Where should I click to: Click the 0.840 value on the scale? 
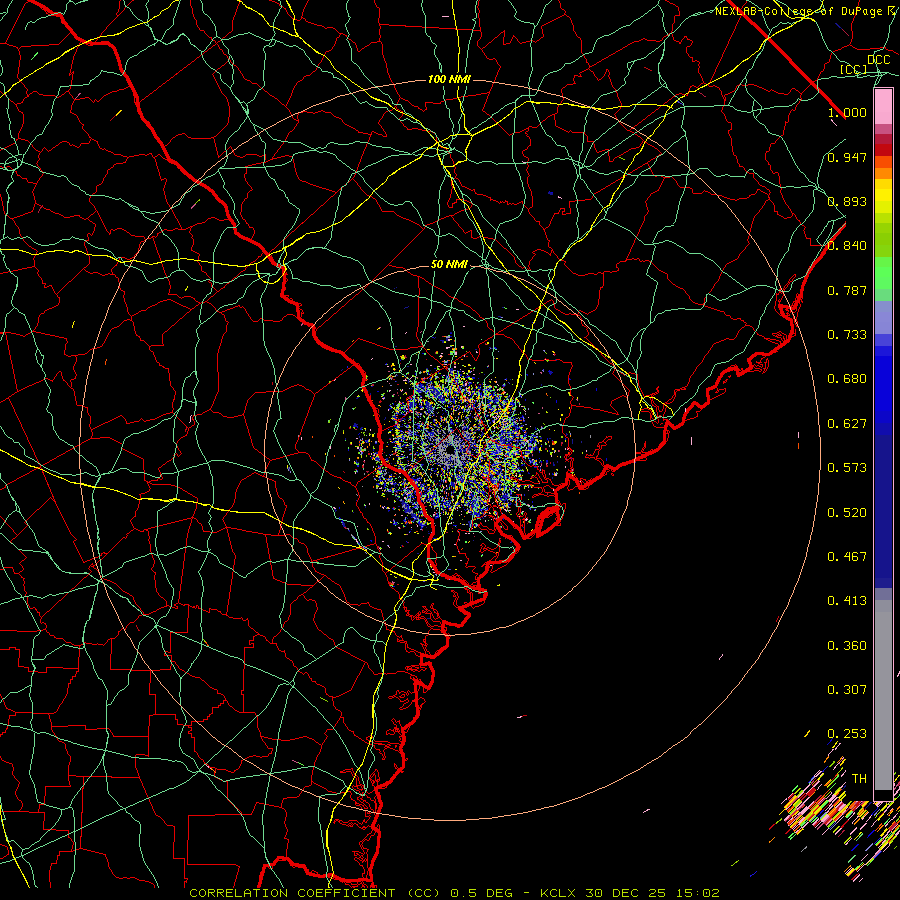click(x=847, y=246)
